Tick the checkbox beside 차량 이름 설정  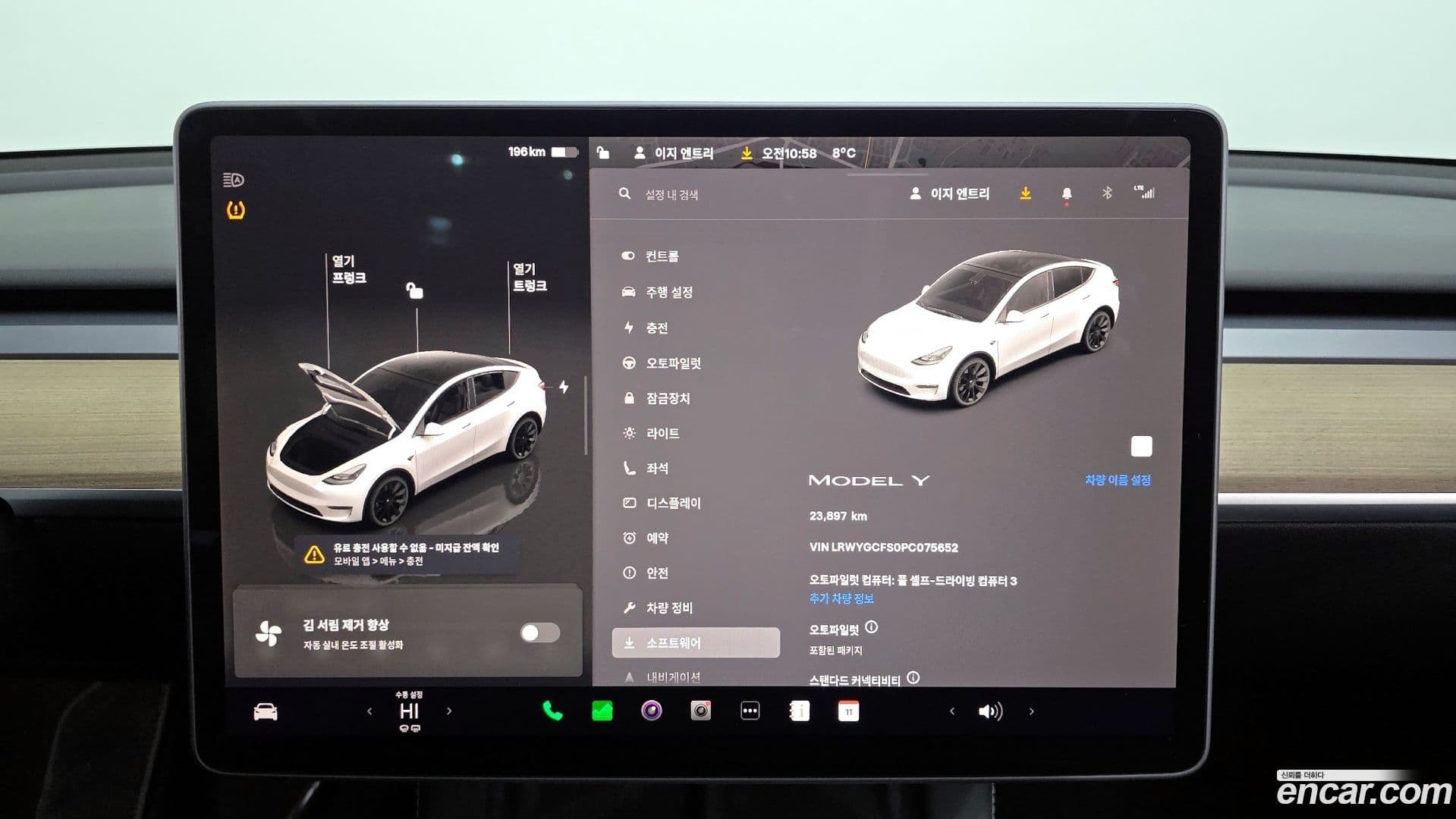click(x=1141, y=447)
